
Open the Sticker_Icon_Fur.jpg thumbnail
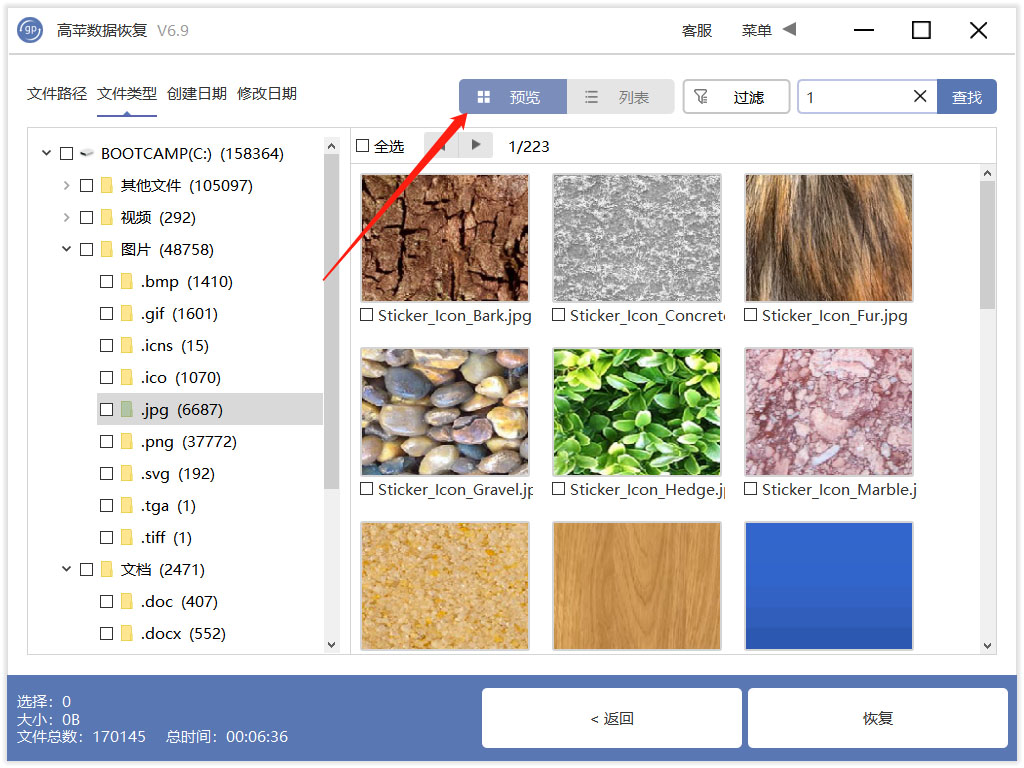pos(829,238)
